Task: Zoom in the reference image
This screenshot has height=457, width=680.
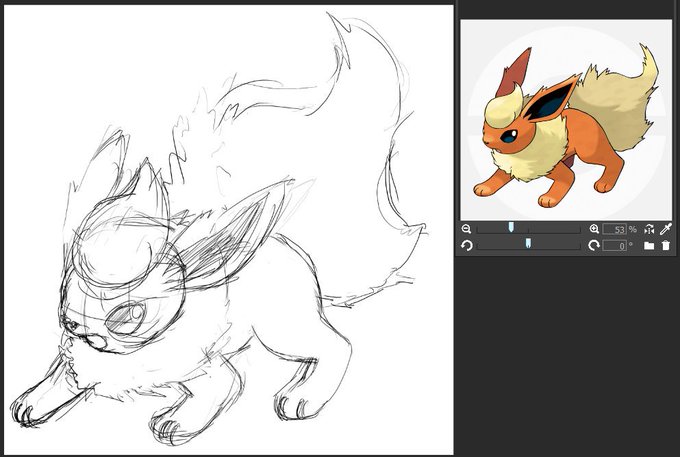Action: (594, 229)
